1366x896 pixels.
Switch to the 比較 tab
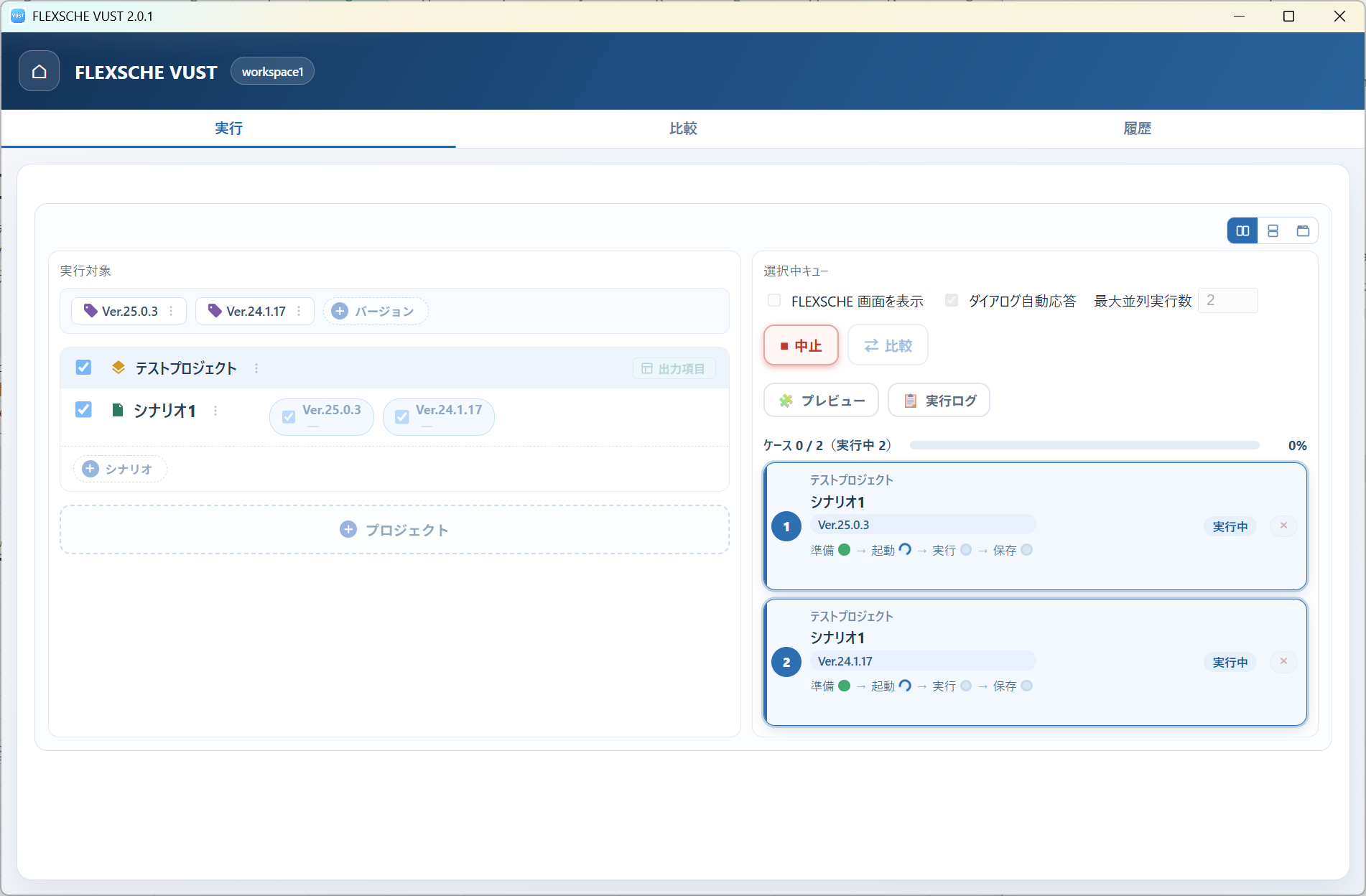683,129
